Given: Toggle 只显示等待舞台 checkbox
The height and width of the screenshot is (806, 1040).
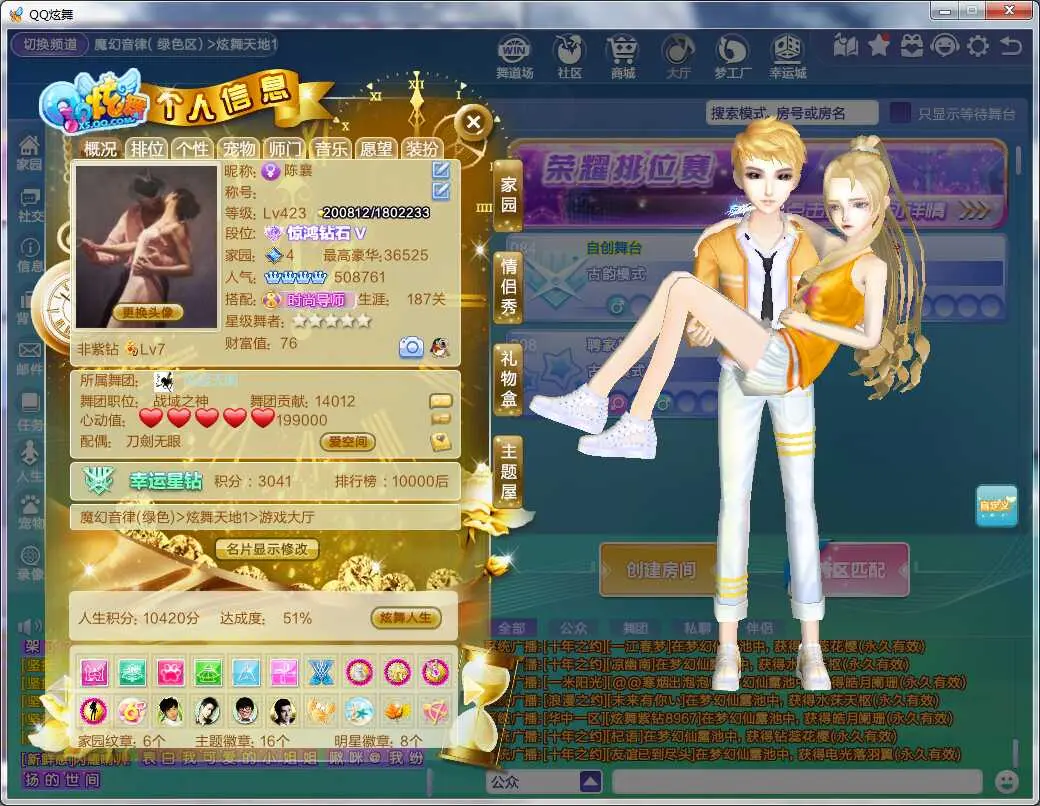Looking at the screenshot, I should click(x=899, y=113).
